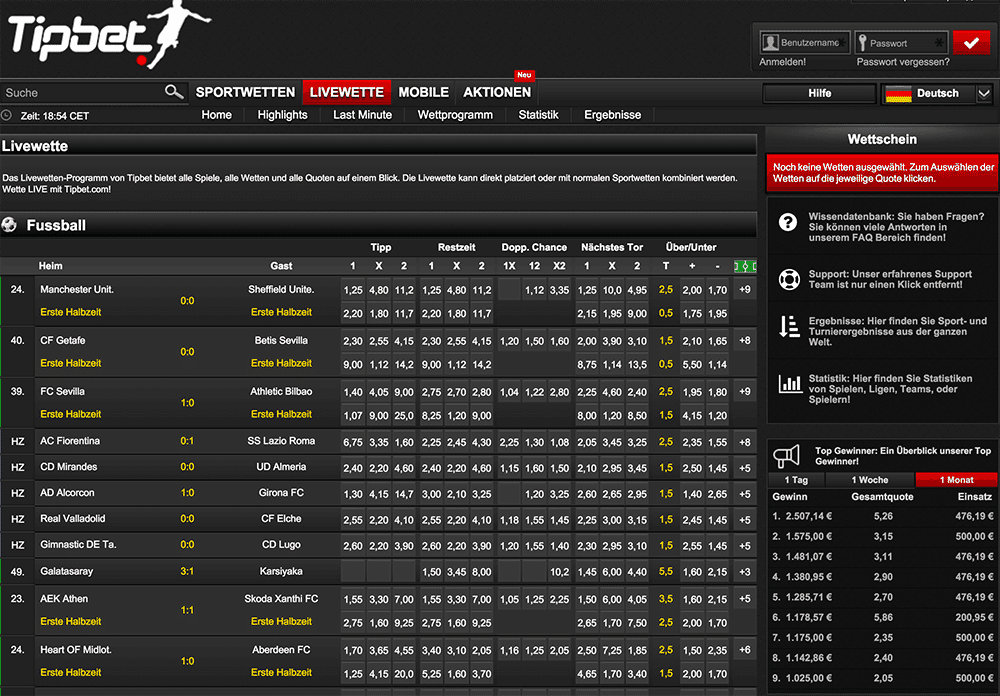
Task: Focus the Passwort input field
Action: [x=901, y=43]
